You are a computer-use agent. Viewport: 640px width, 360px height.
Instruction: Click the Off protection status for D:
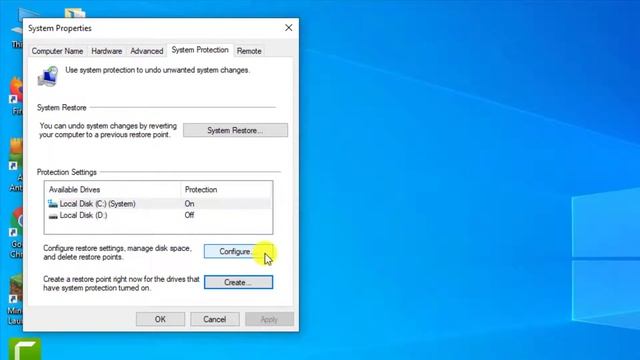(x=189, y=215)
